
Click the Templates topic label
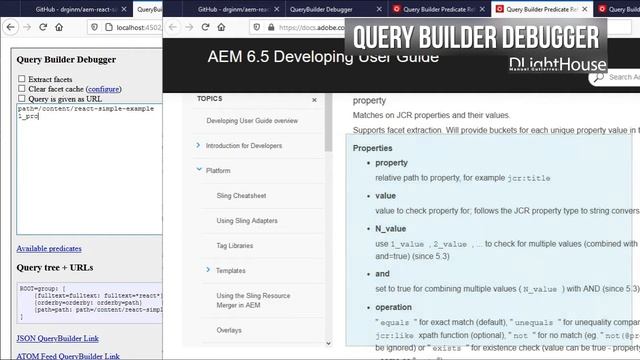coord(231,271)
